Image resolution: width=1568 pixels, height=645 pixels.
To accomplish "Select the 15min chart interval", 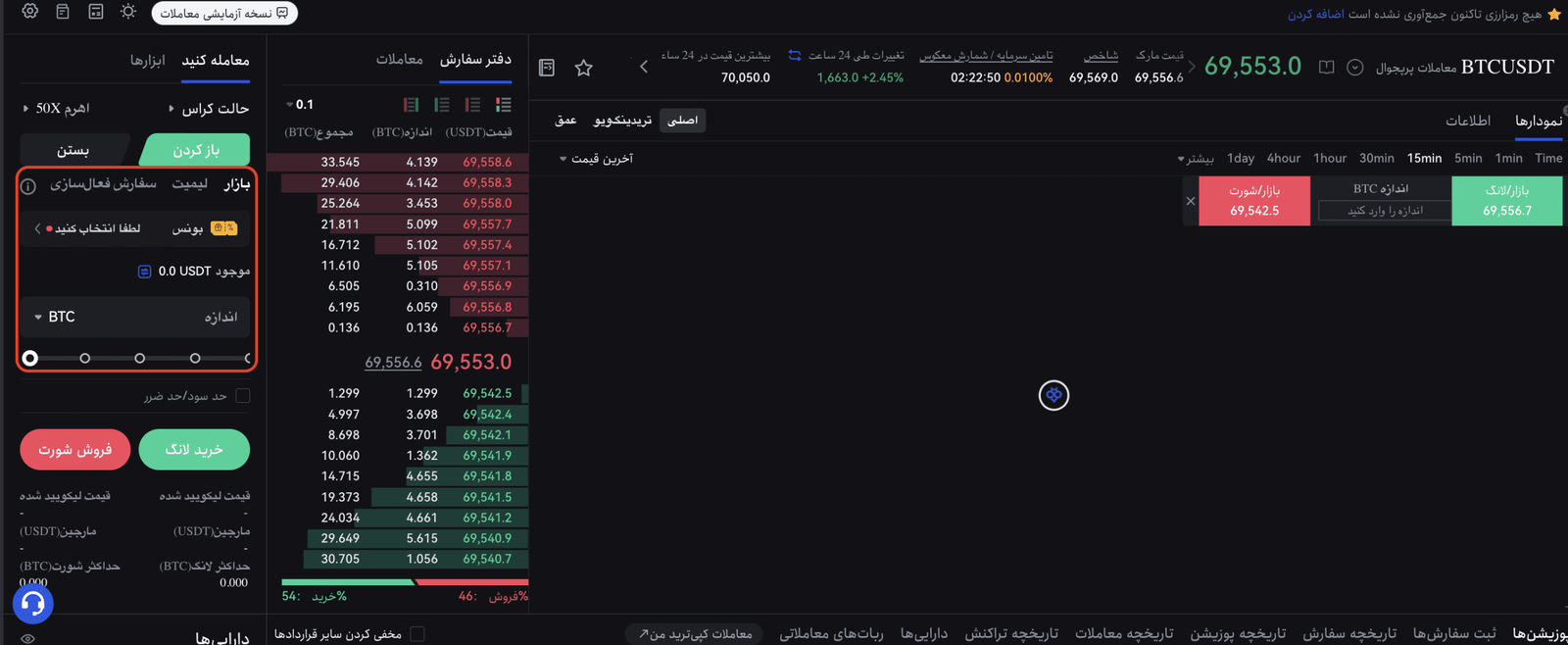I will point(1425,158).
